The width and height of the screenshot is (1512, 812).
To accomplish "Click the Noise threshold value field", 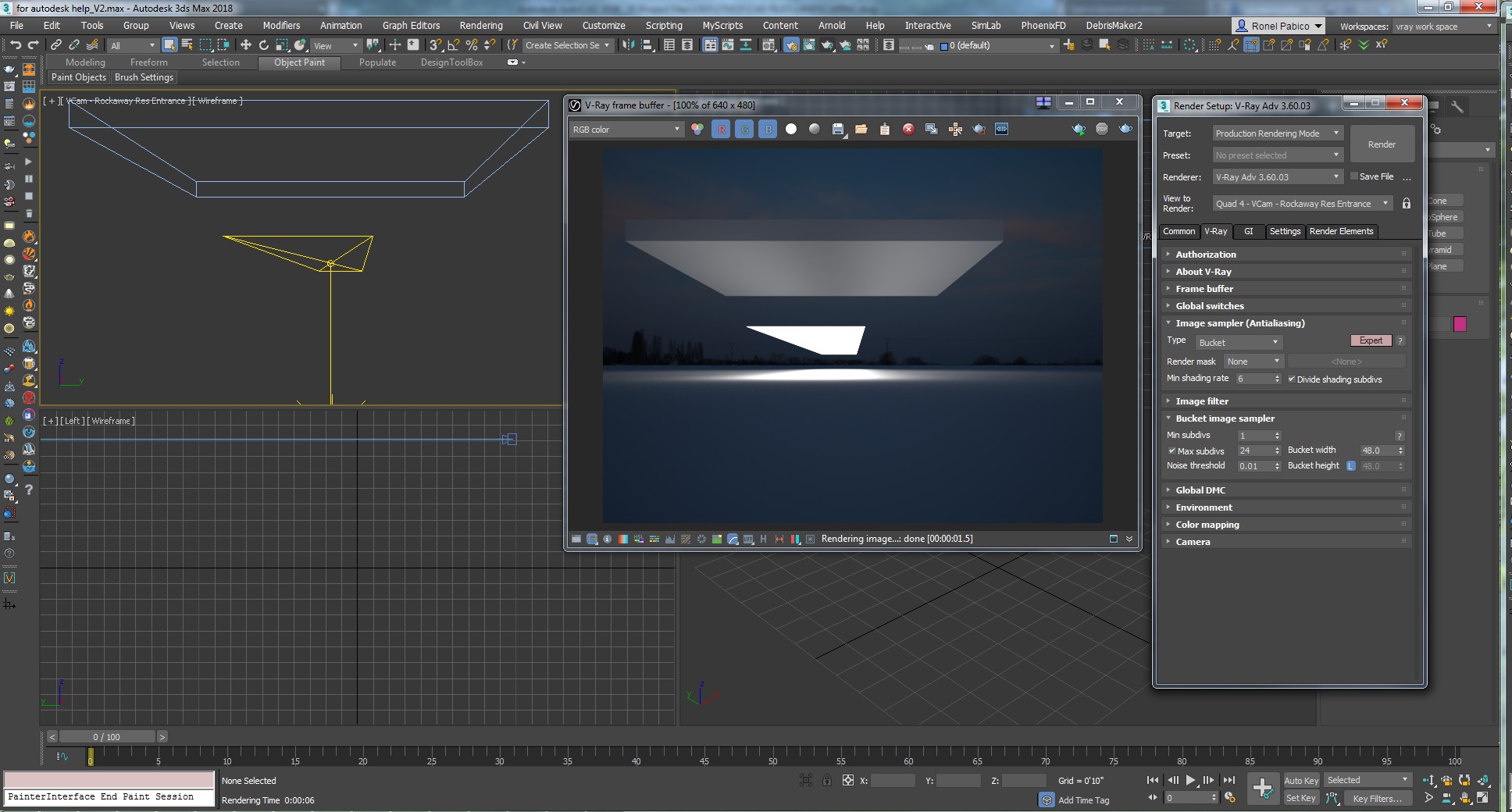I will click(x=1257, y=466).
